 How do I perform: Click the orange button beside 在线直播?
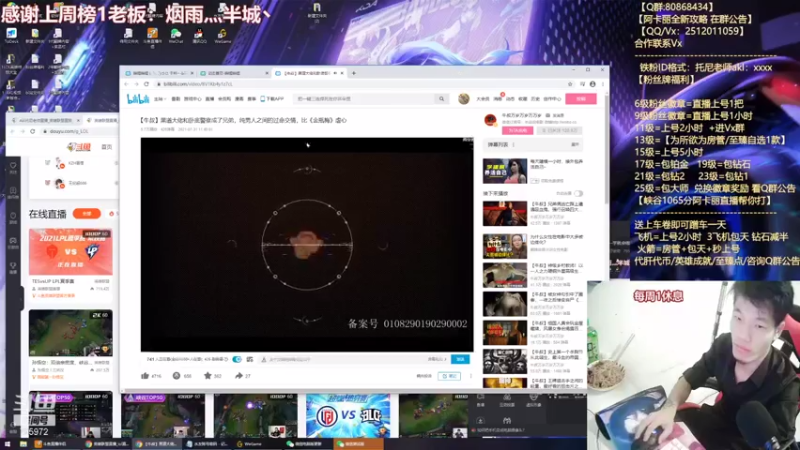(x=87, y=214)
